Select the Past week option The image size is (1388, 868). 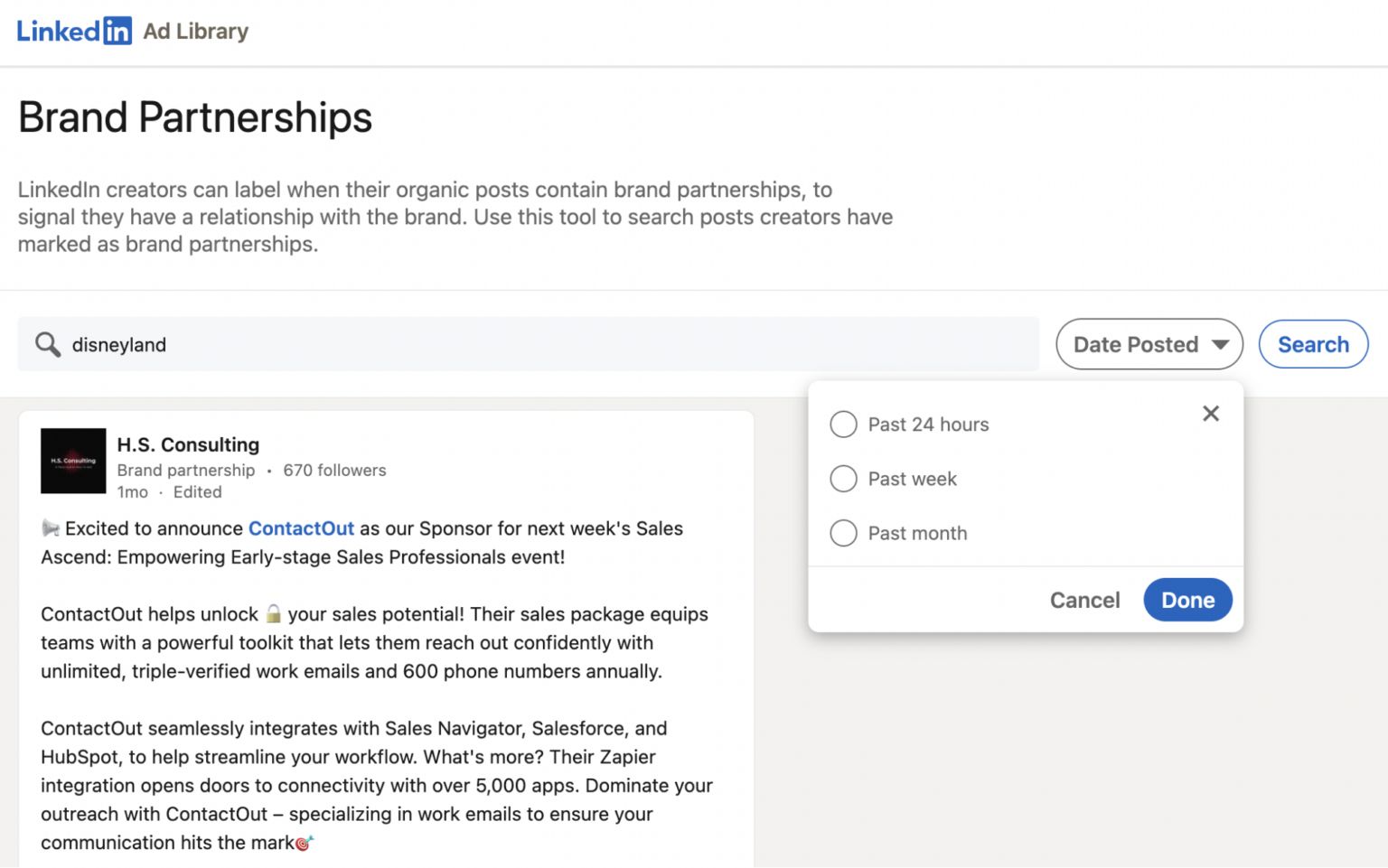(842, 479)
